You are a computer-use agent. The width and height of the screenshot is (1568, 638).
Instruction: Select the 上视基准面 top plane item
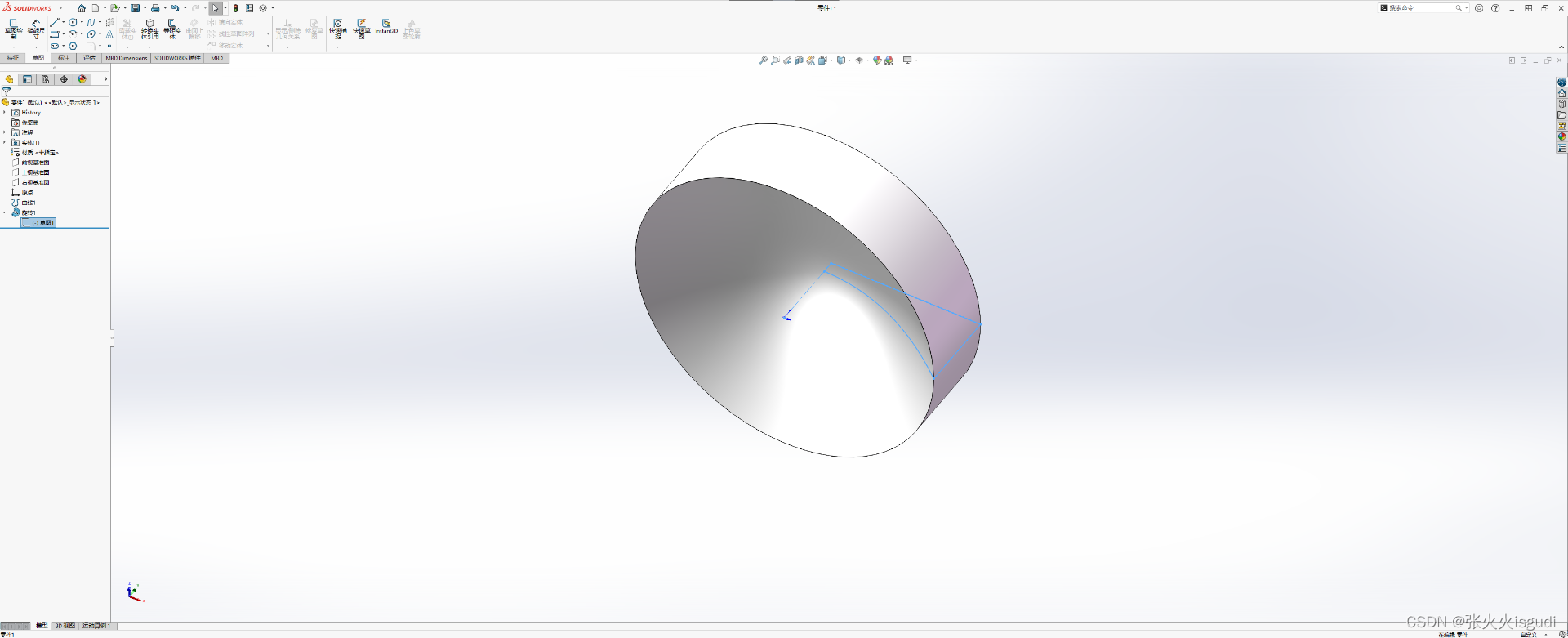pos(31,172)
